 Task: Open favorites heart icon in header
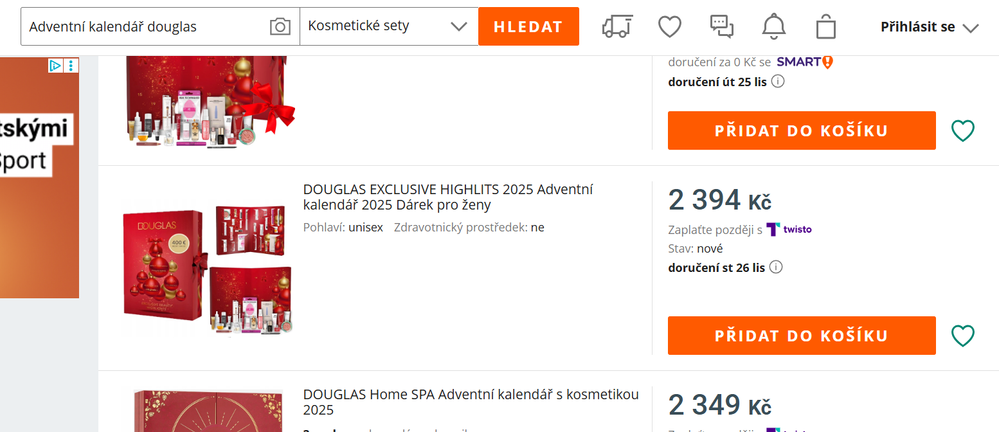(669, 27)
